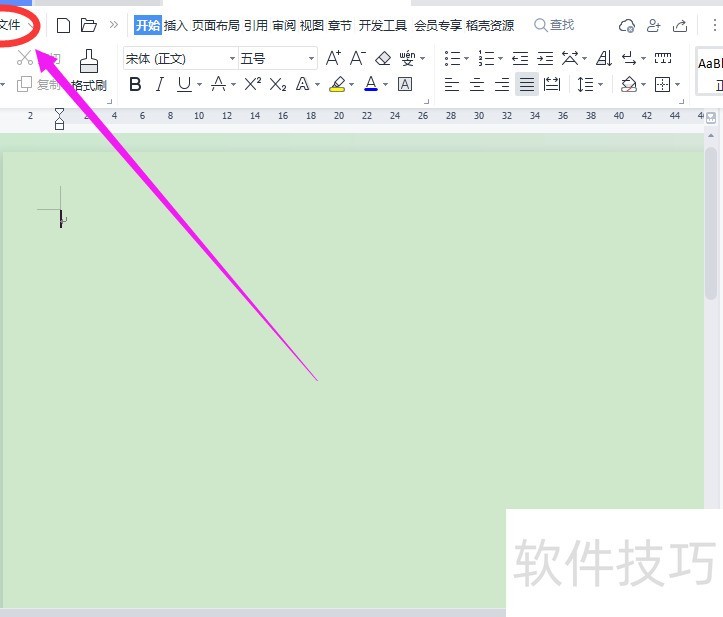Click the text effects outlined A icon
Viewport: 723px width, 617px height.
(x=302, y=84)
